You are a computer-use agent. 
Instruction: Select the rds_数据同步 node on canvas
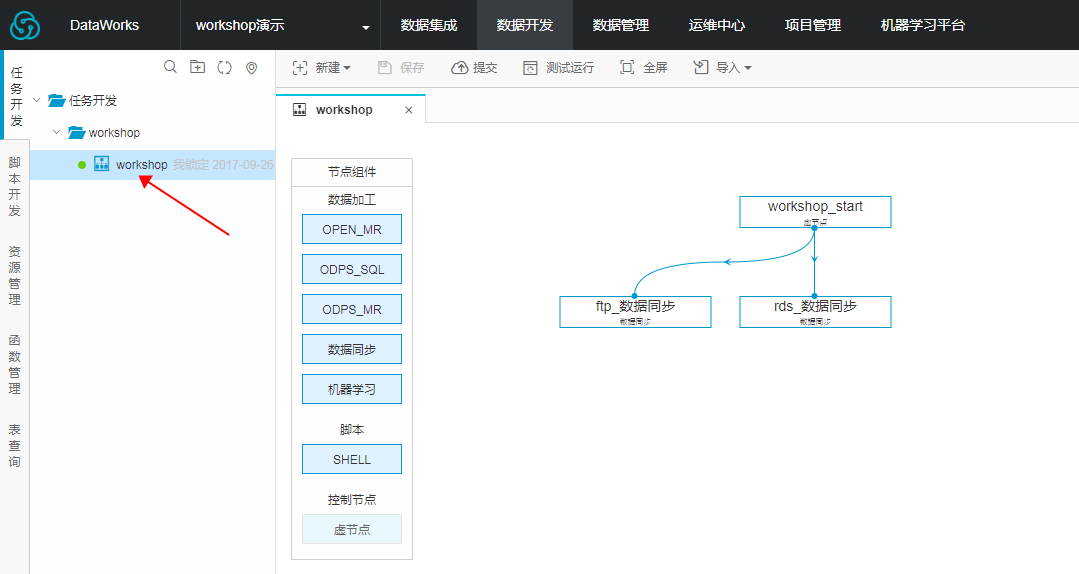[815, 312]
